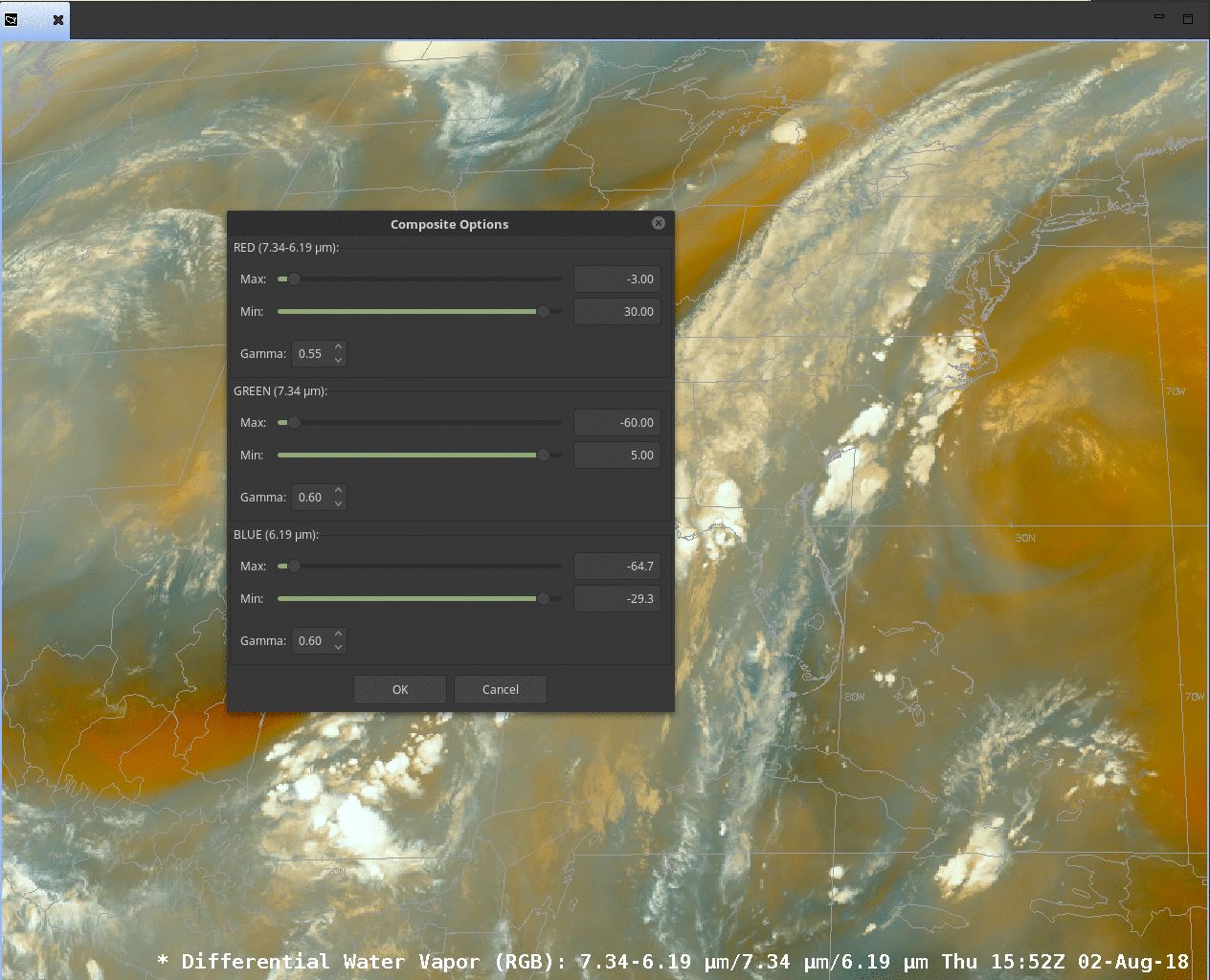Decrease the BLUE gamma with down arrow
This screenshot has height=980, width=1210.
338,647
